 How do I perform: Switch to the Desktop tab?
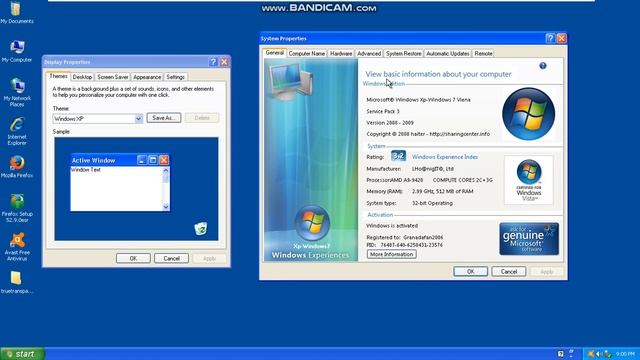[82, 77]
